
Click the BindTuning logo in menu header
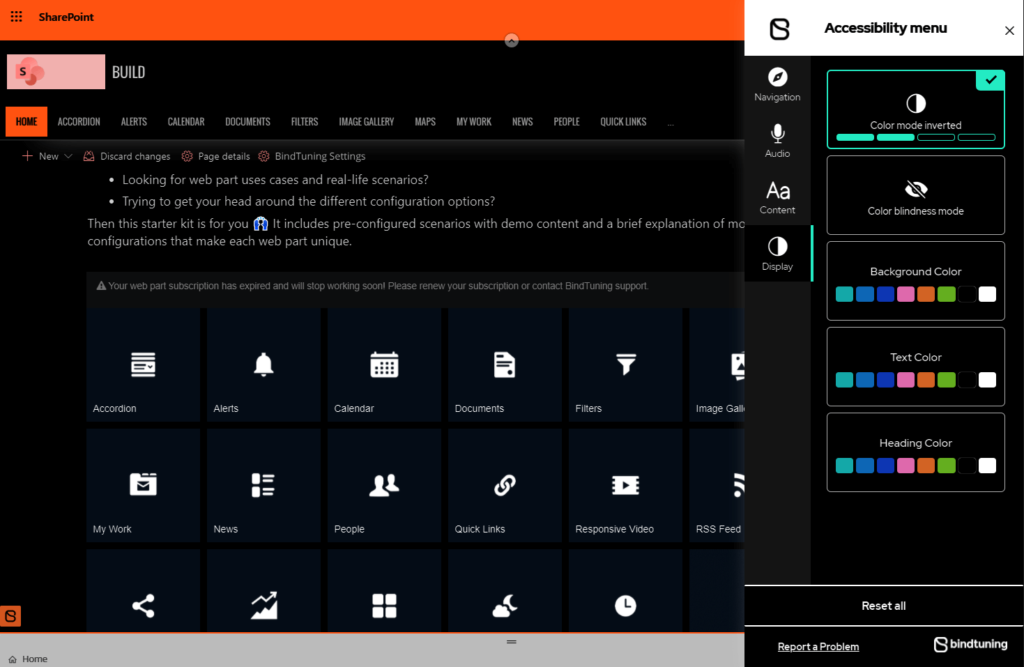[780, 29]
